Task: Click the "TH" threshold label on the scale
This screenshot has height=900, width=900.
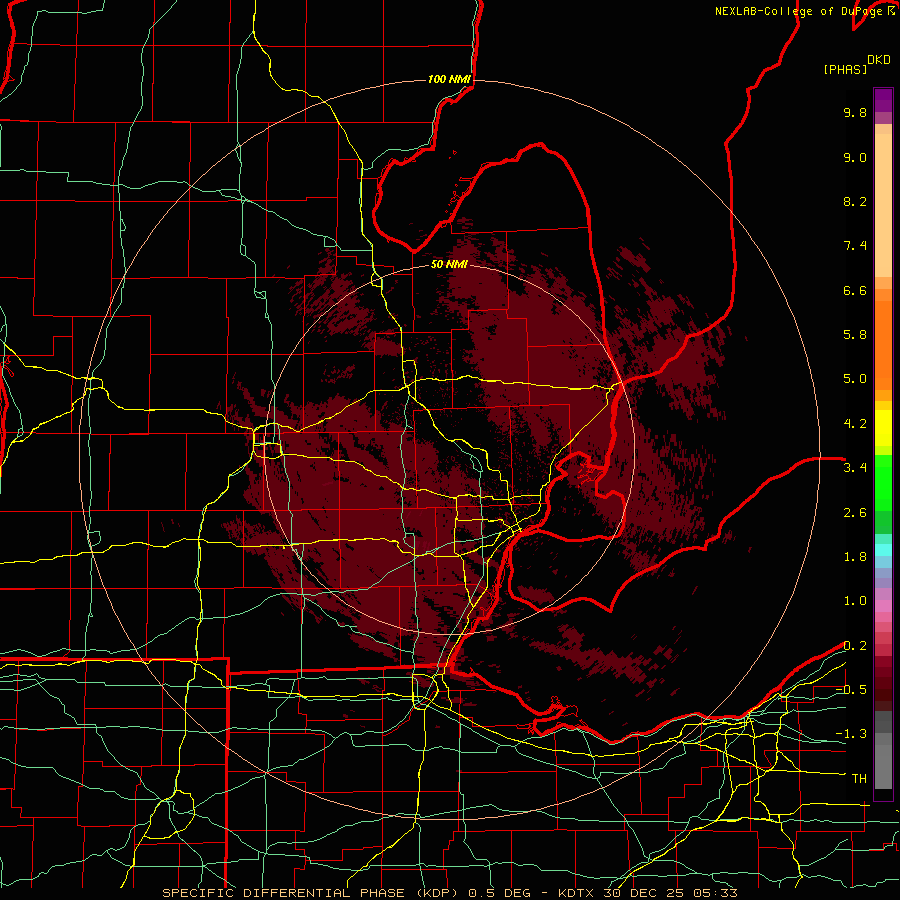Action: (x=859, y=779)
